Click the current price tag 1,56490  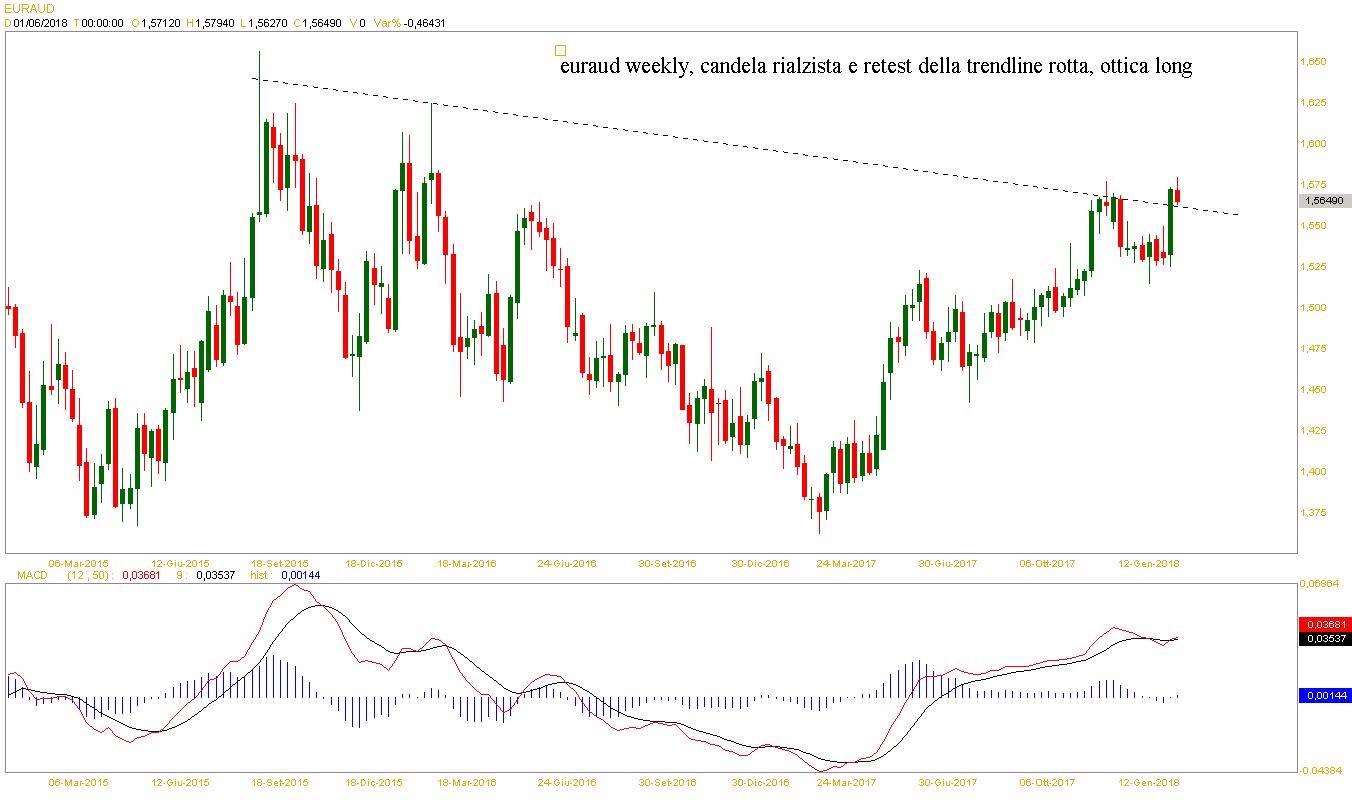point(1325,201)
